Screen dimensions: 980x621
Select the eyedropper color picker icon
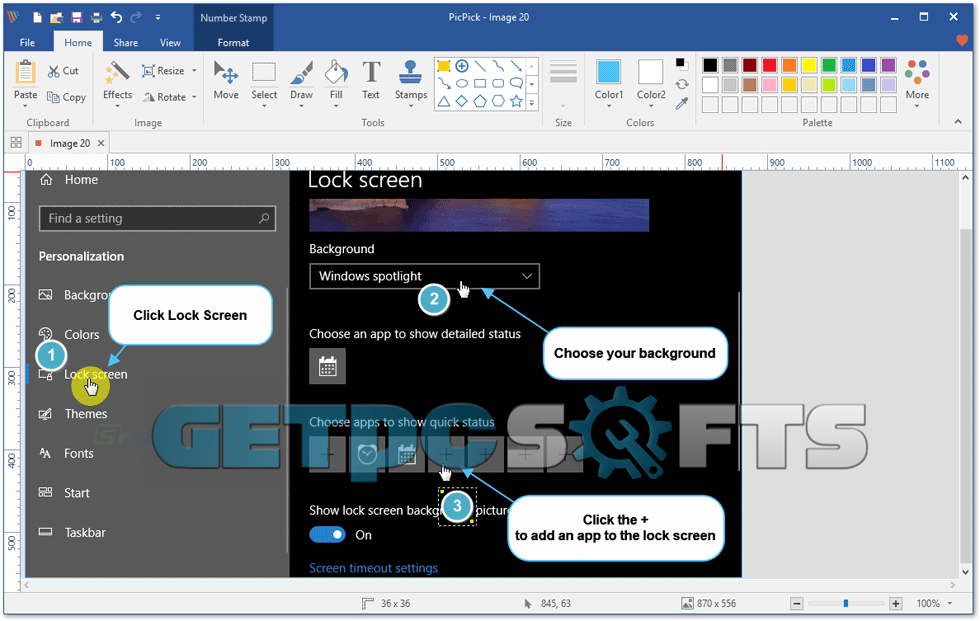(682, 103)
